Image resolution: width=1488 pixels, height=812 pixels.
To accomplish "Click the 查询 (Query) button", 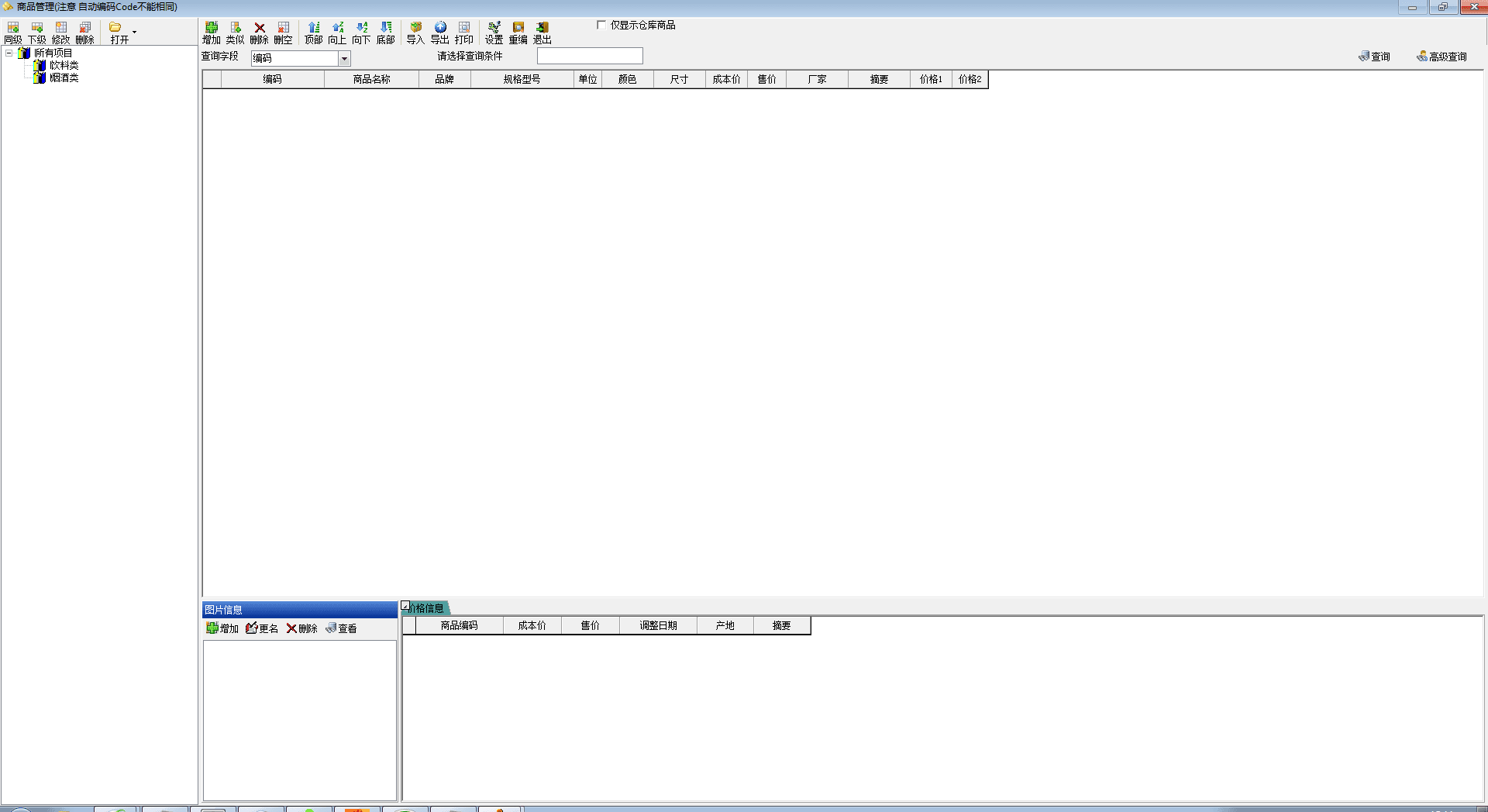I will [x=1374, y=57].
